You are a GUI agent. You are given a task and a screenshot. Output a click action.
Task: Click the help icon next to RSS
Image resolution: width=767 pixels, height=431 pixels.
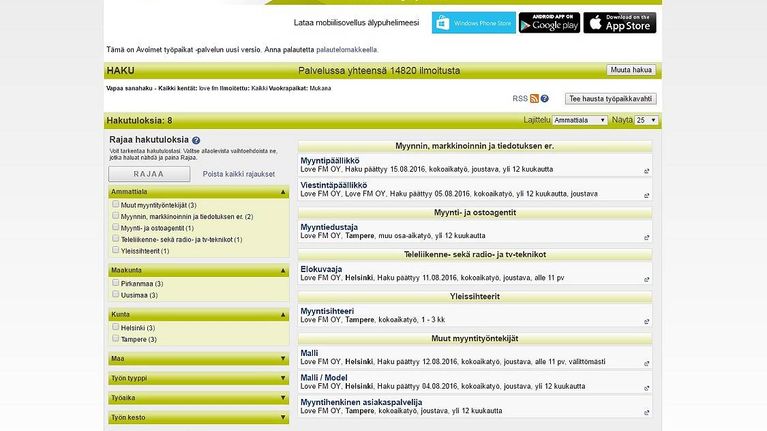tap(544, 99)
